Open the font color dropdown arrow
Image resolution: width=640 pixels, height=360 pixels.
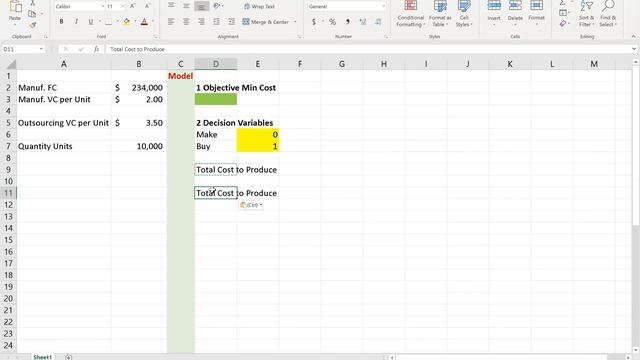click(153, 22)
